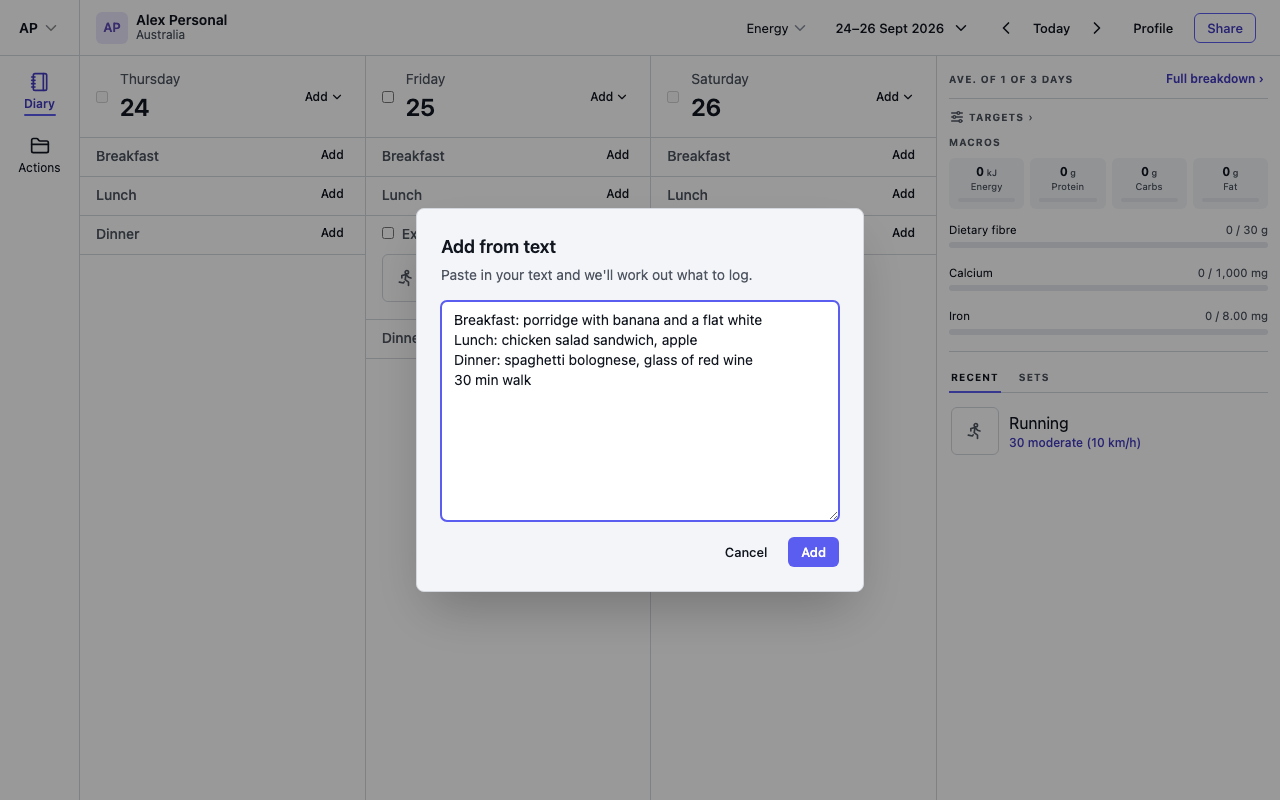Click the Targets sliders icon
The width and height of the screenshot is (1280, 800).
(x=957, y=117)
